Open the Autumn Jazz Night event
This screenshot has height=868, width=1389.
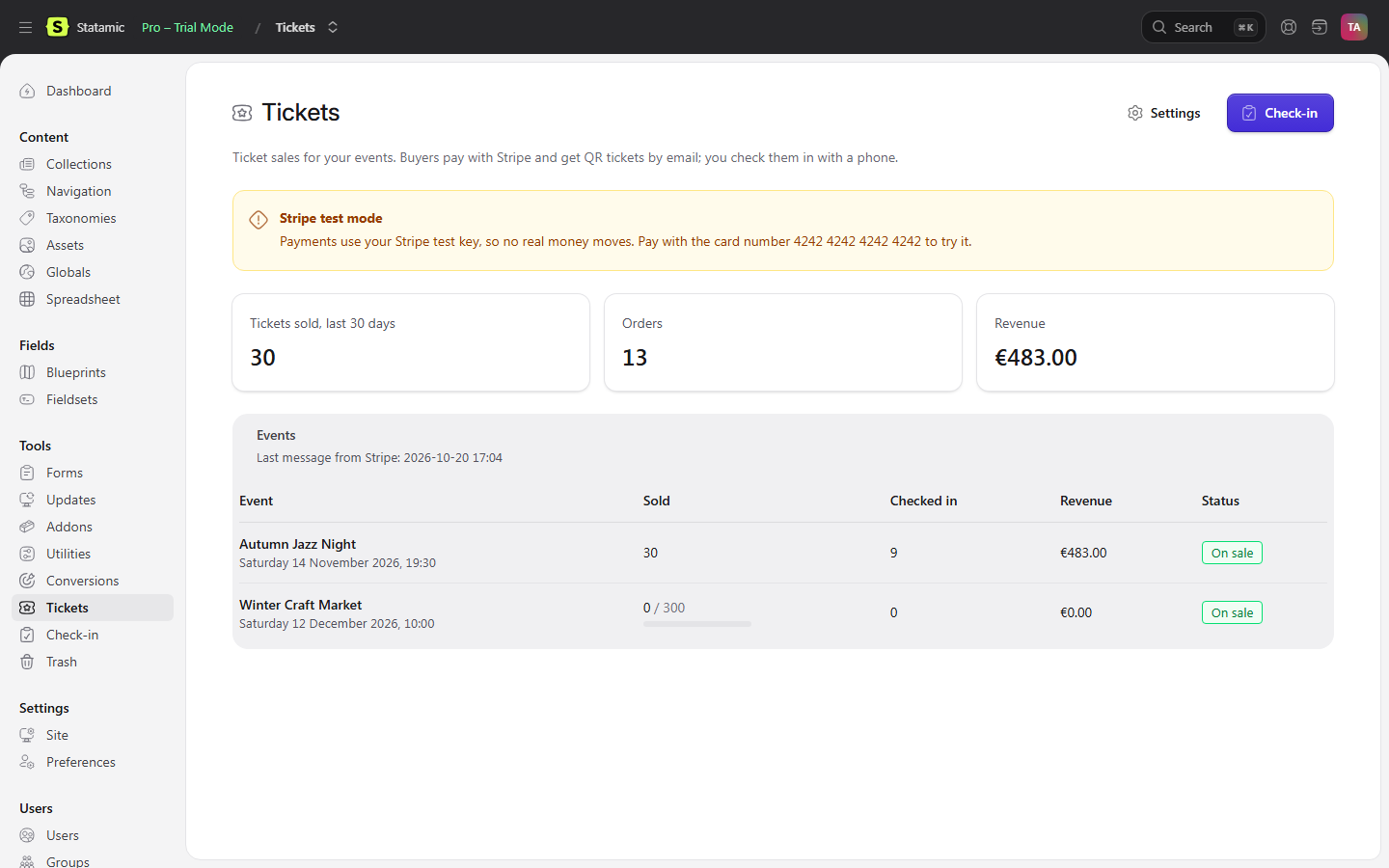click(x=298, y=544)
